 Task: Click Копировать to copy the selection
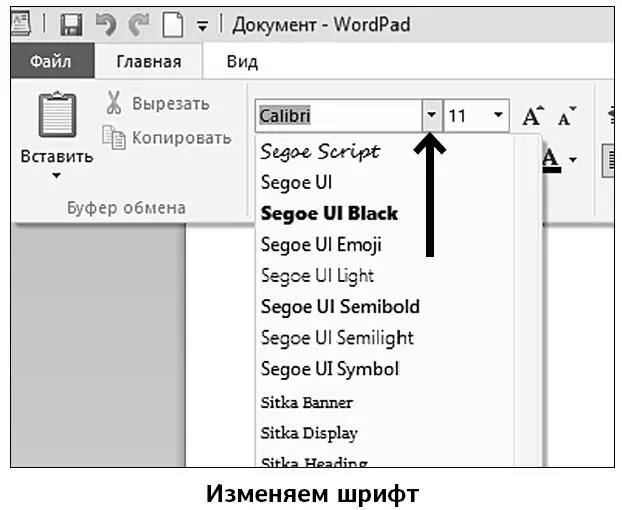click(167, 138)
